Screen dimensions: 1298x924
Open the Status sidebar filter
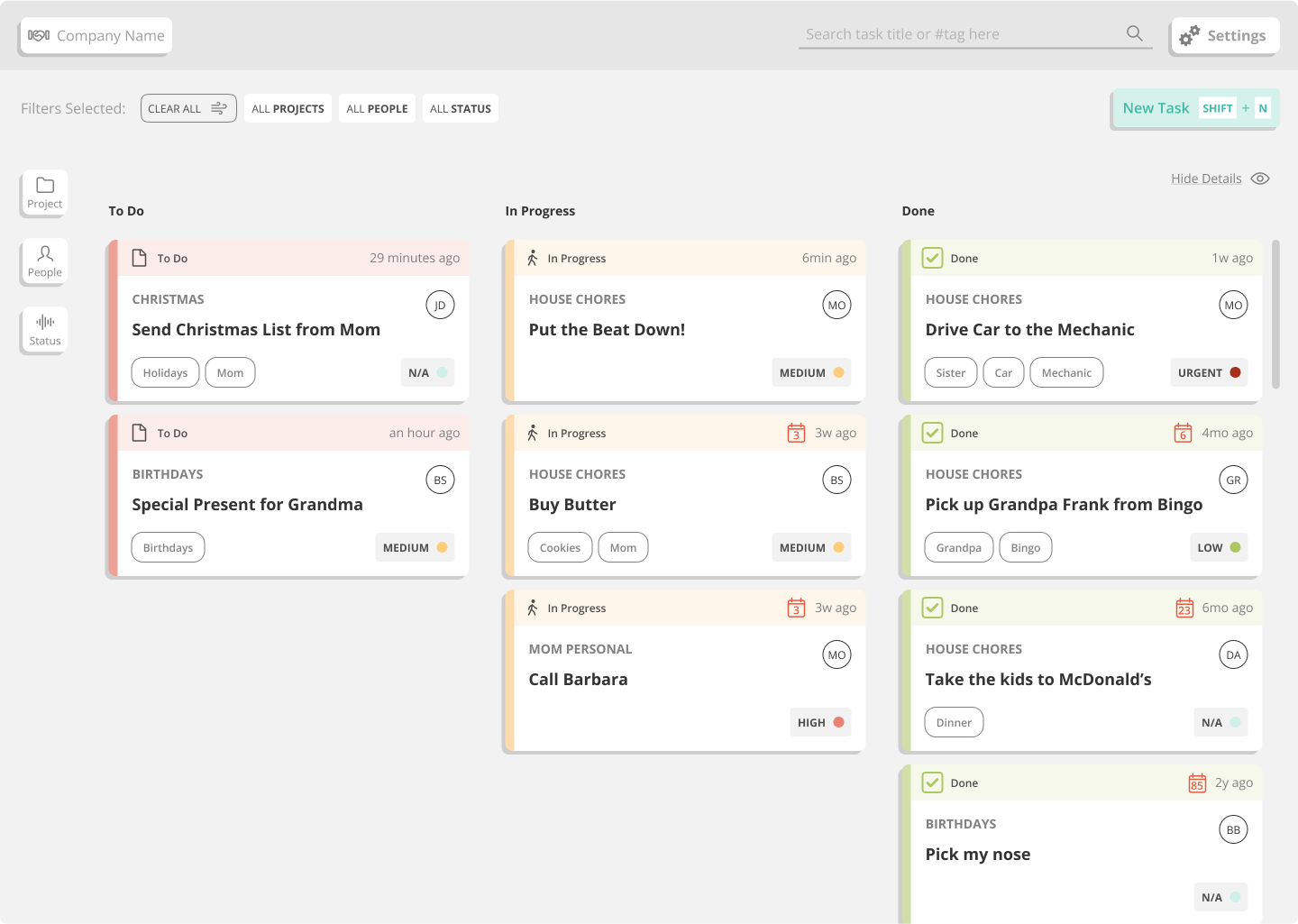click(45, 329)
